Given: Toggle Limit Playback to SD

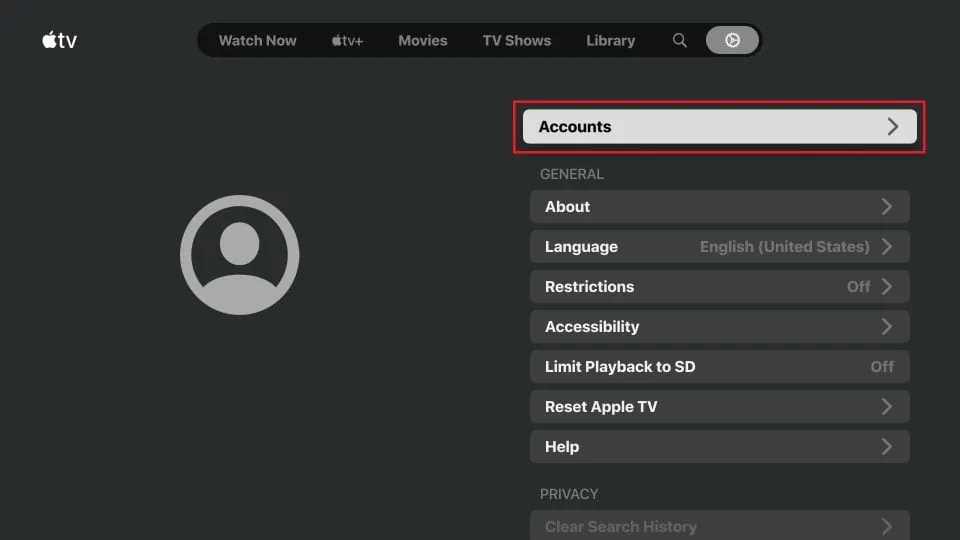Looking at the screenshot, I should point(719,367).
